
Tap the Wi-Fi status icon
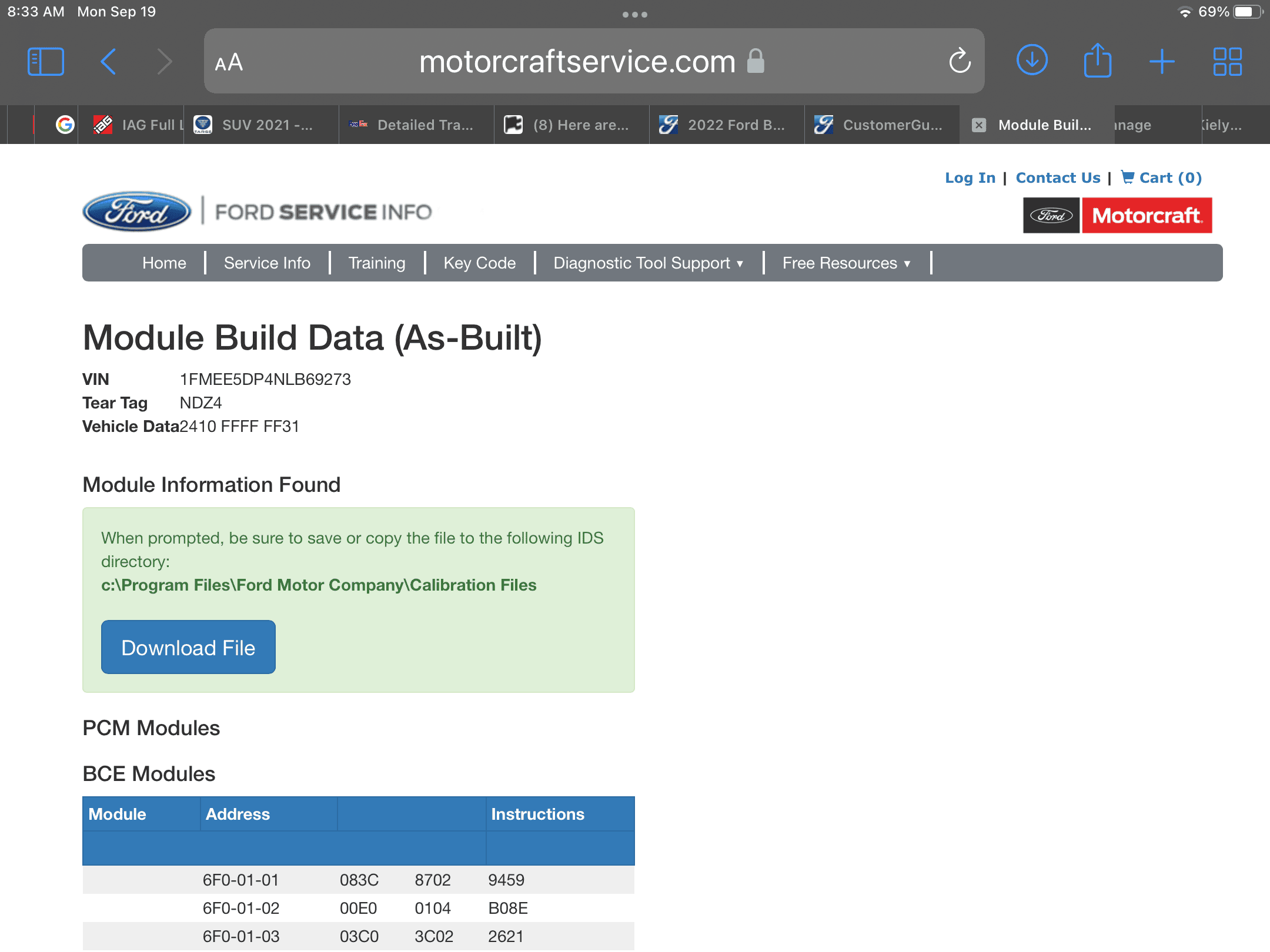click(1185, 12)
